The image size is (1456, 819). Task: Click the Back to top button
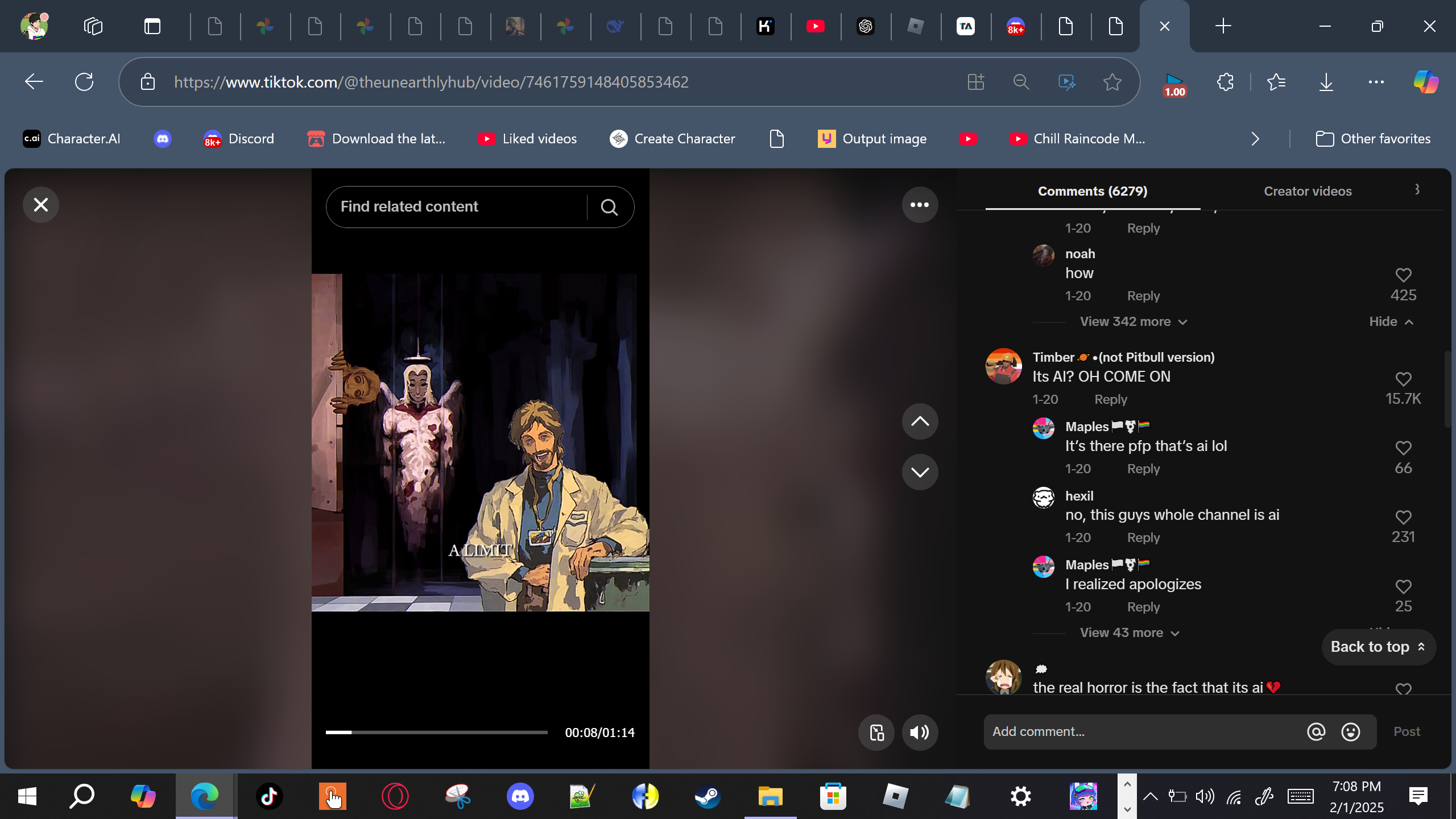coord(1378,647)
